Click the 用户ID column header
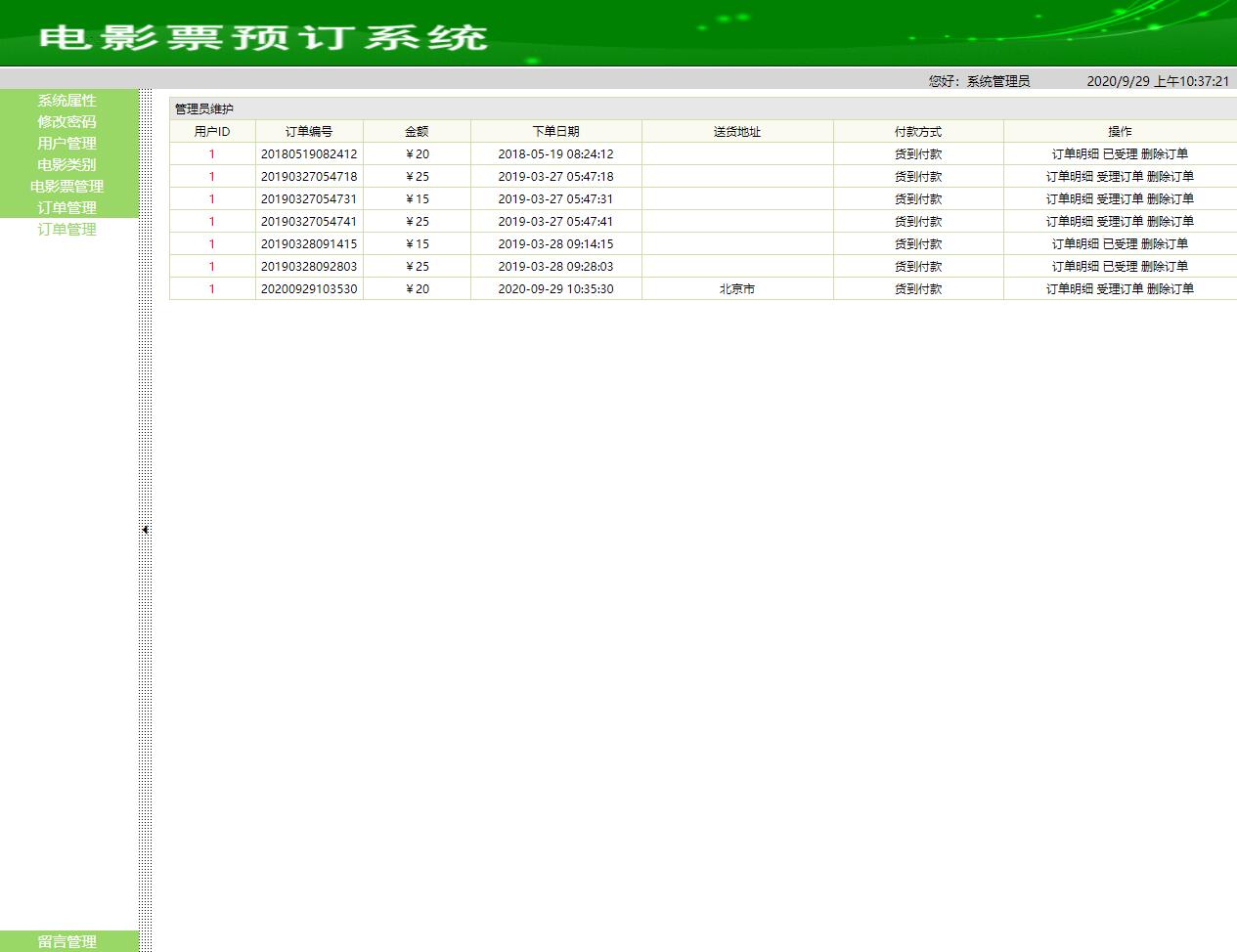 pyautogui.click(x=212, y=132)
